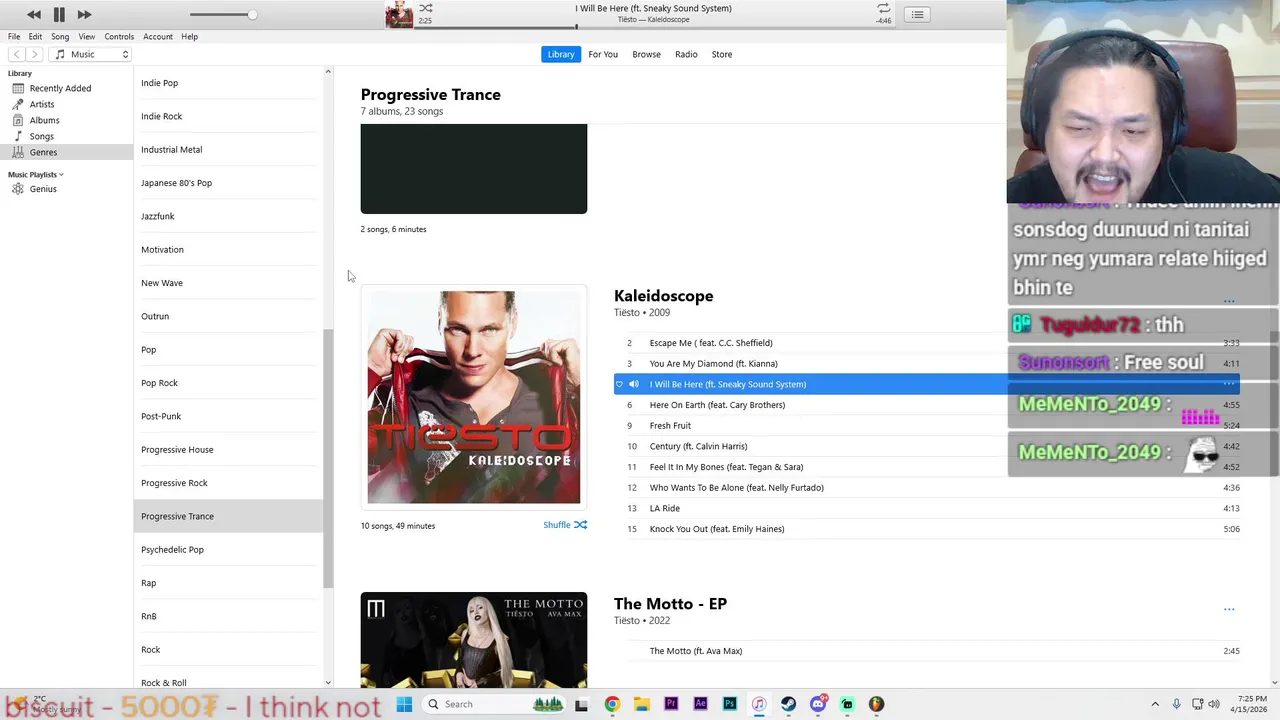This screenshot has height=720, width=1280.
Task: Open Google Chrome from the taskbar
Action: pos(612,704)
